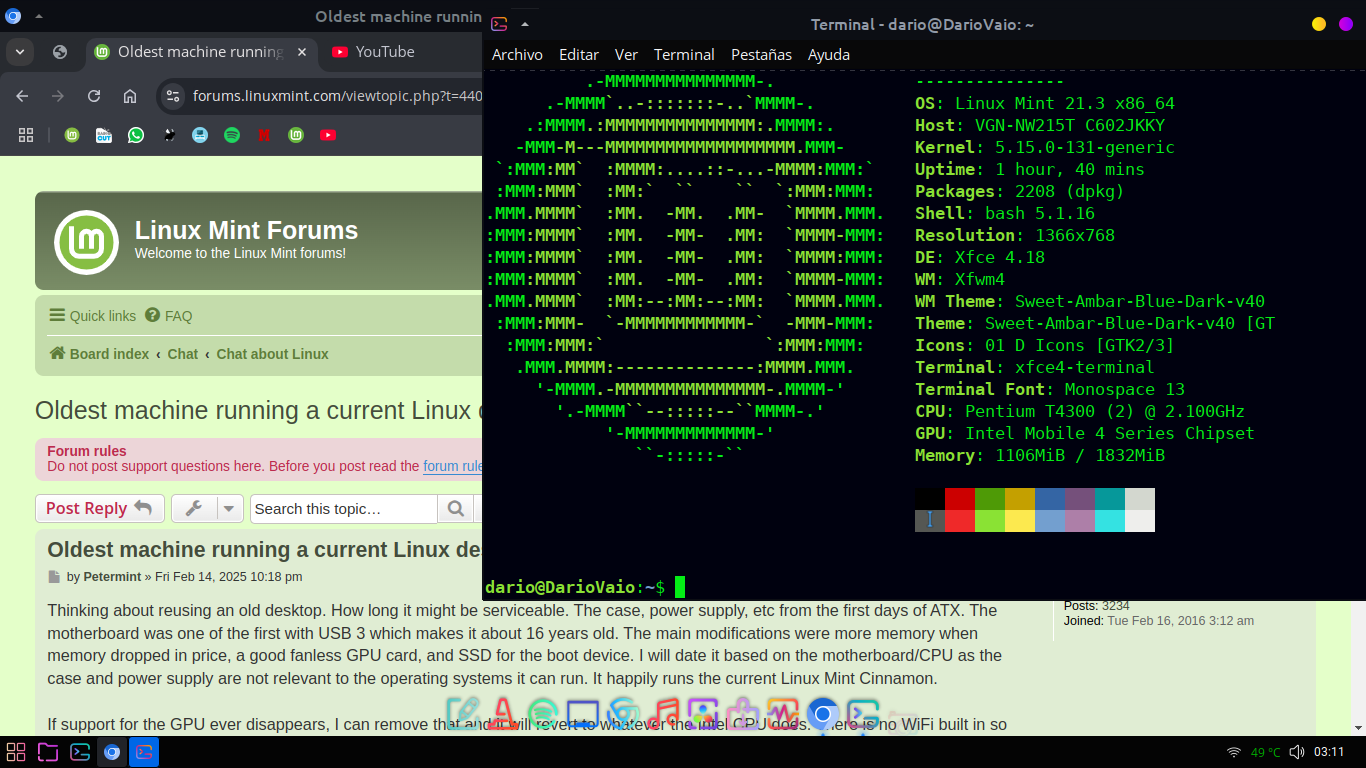Open the Spotify bookmark
The image size is (1366, 768).
[232, 135]
